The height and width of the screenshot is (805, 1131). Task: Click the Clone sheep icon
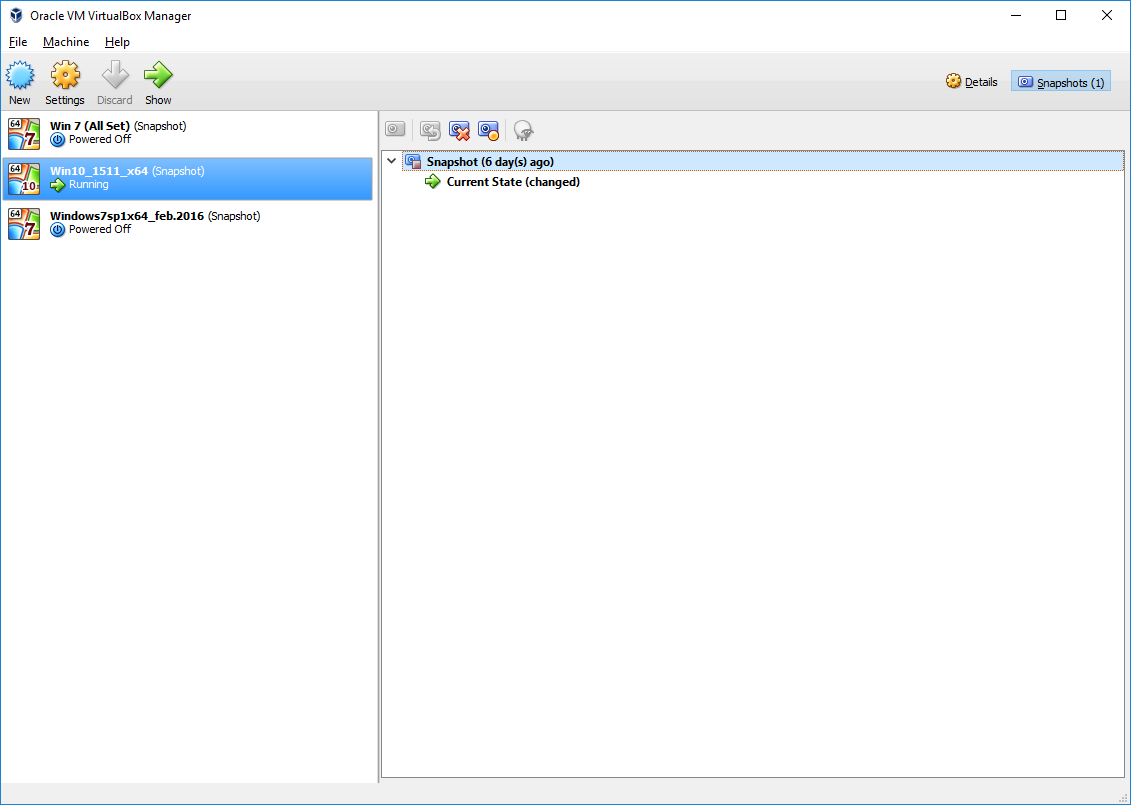point(524,131)
